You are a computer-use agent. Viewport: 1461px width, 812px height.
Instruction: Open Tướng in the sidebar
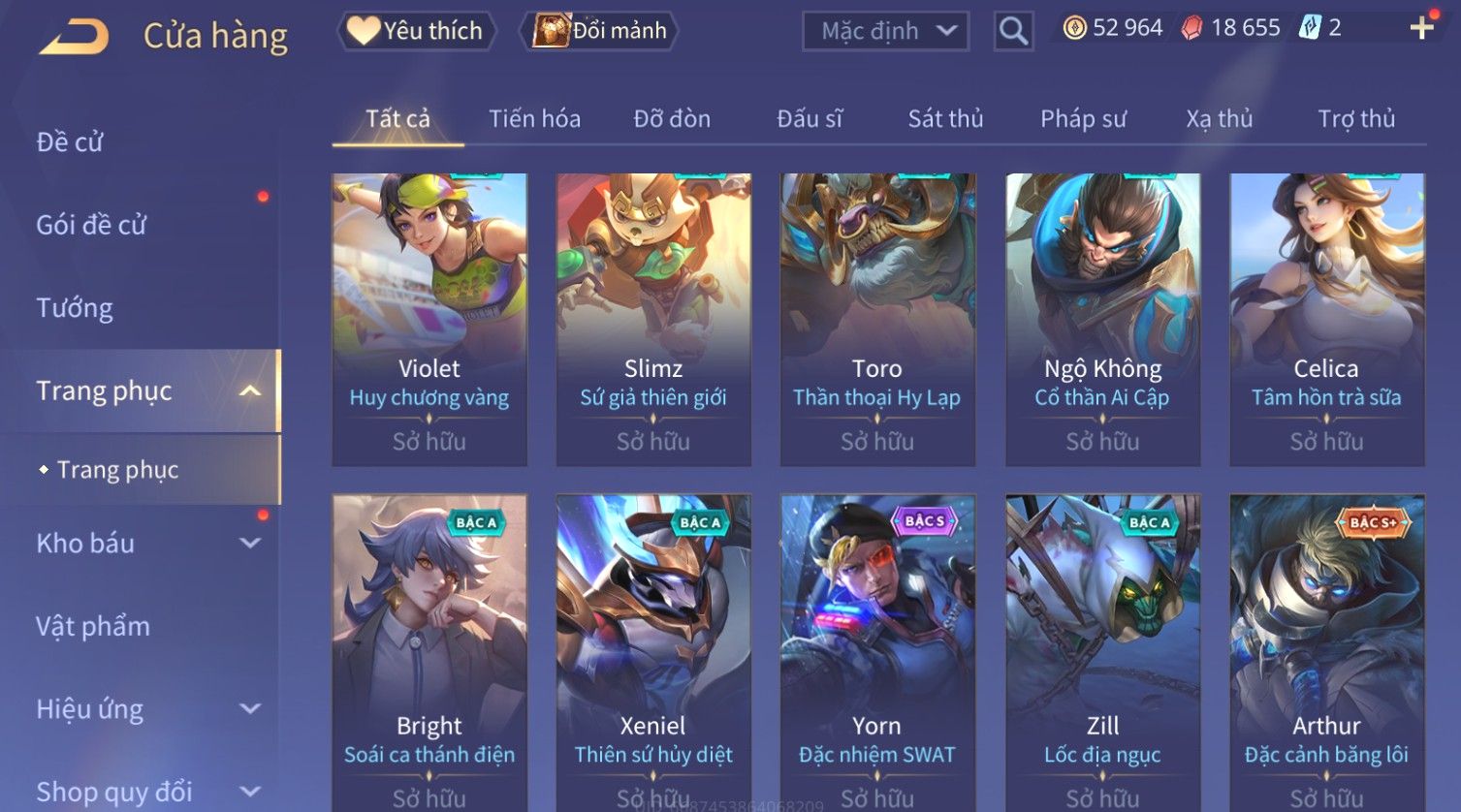[75, 308]
